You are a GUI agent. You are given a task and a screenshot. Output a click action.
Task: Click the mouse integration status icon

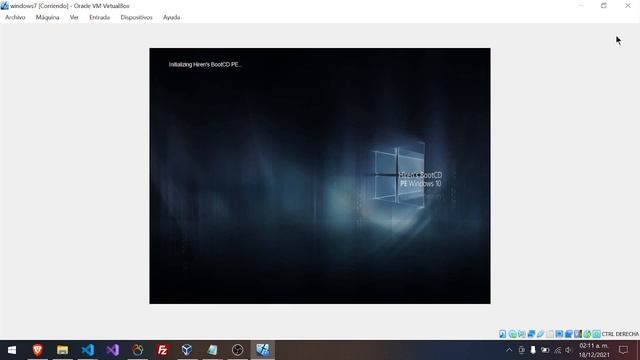[587, 334]
